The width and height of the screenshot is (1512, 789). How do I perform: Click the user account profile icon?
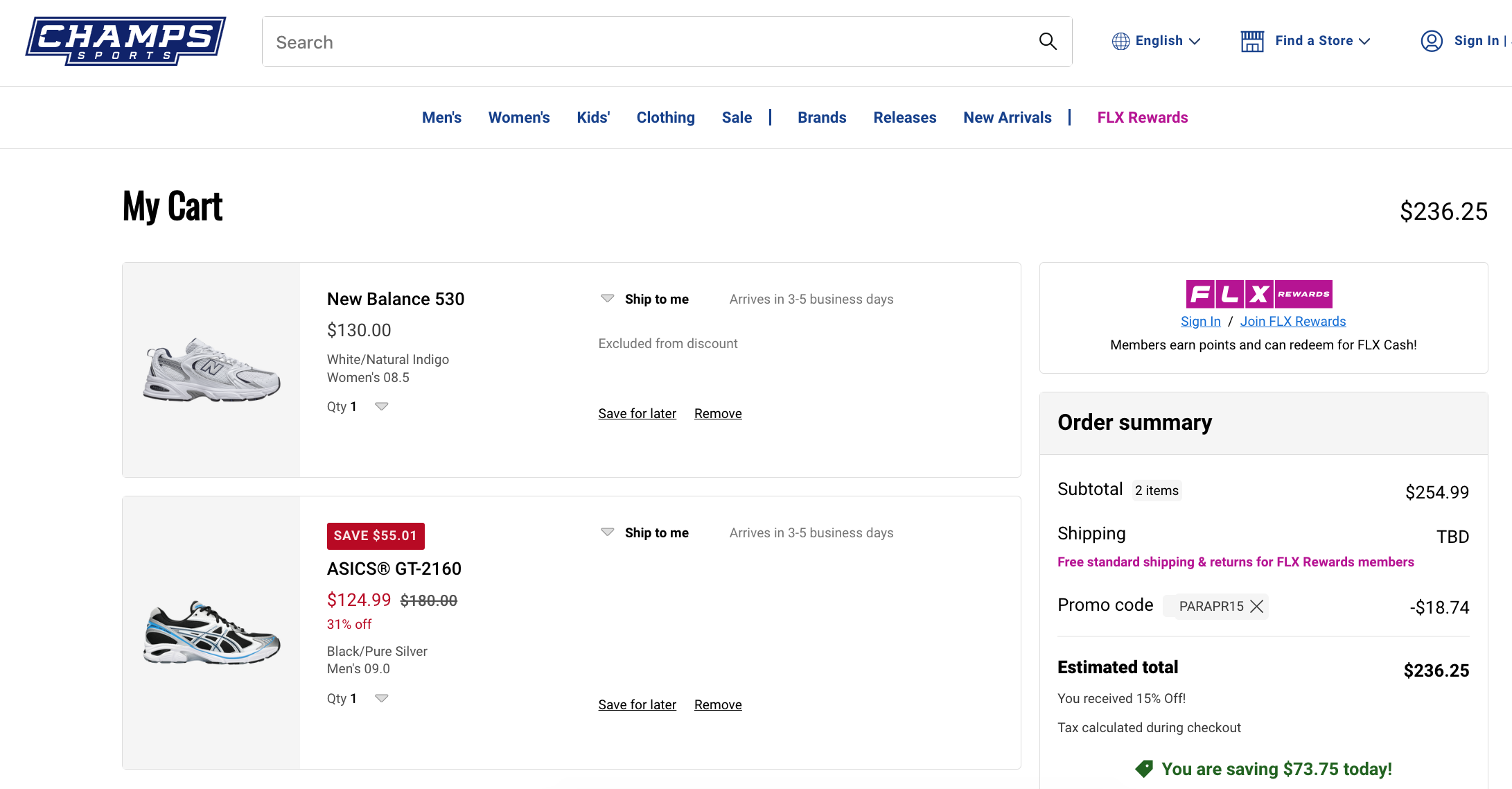tap(1432, 41)
